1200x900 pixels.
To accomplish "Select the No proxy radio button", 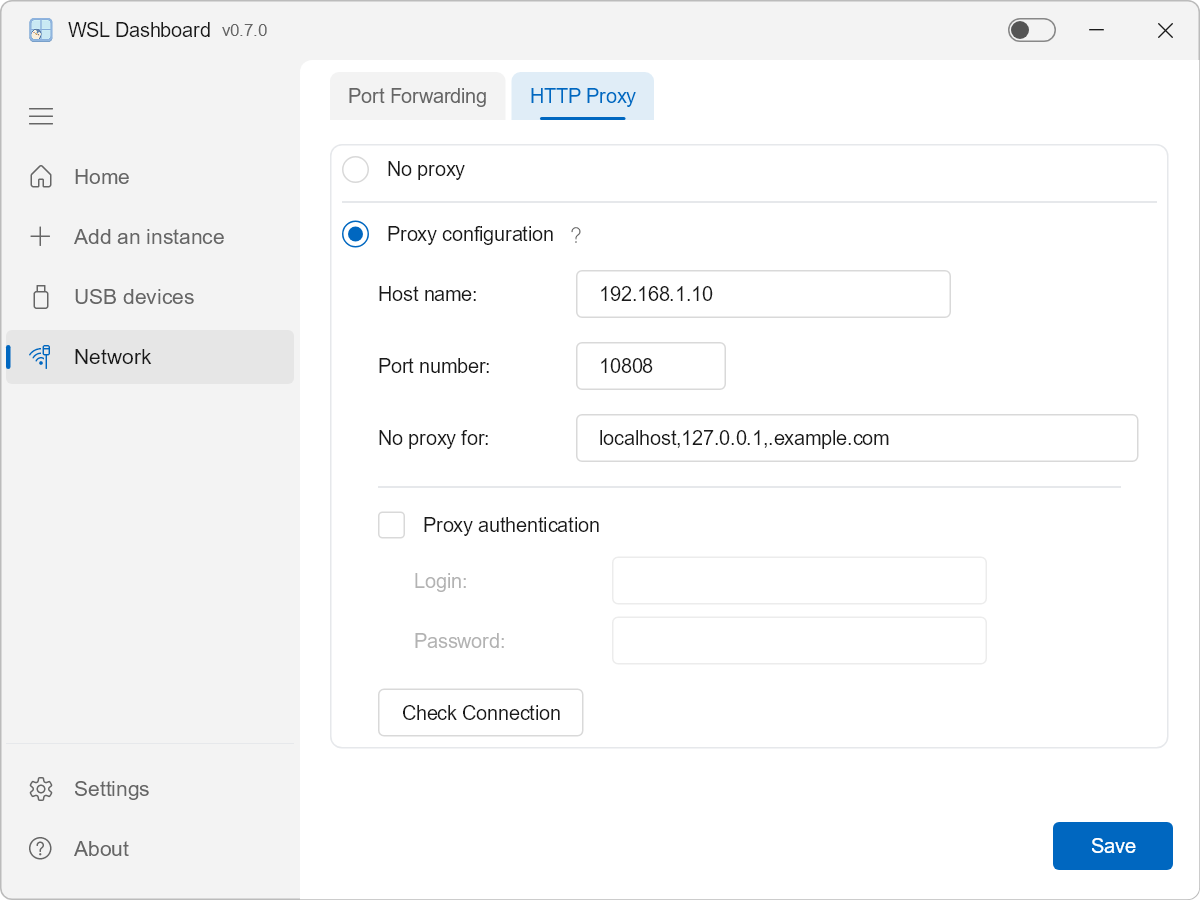I will 355,169.
